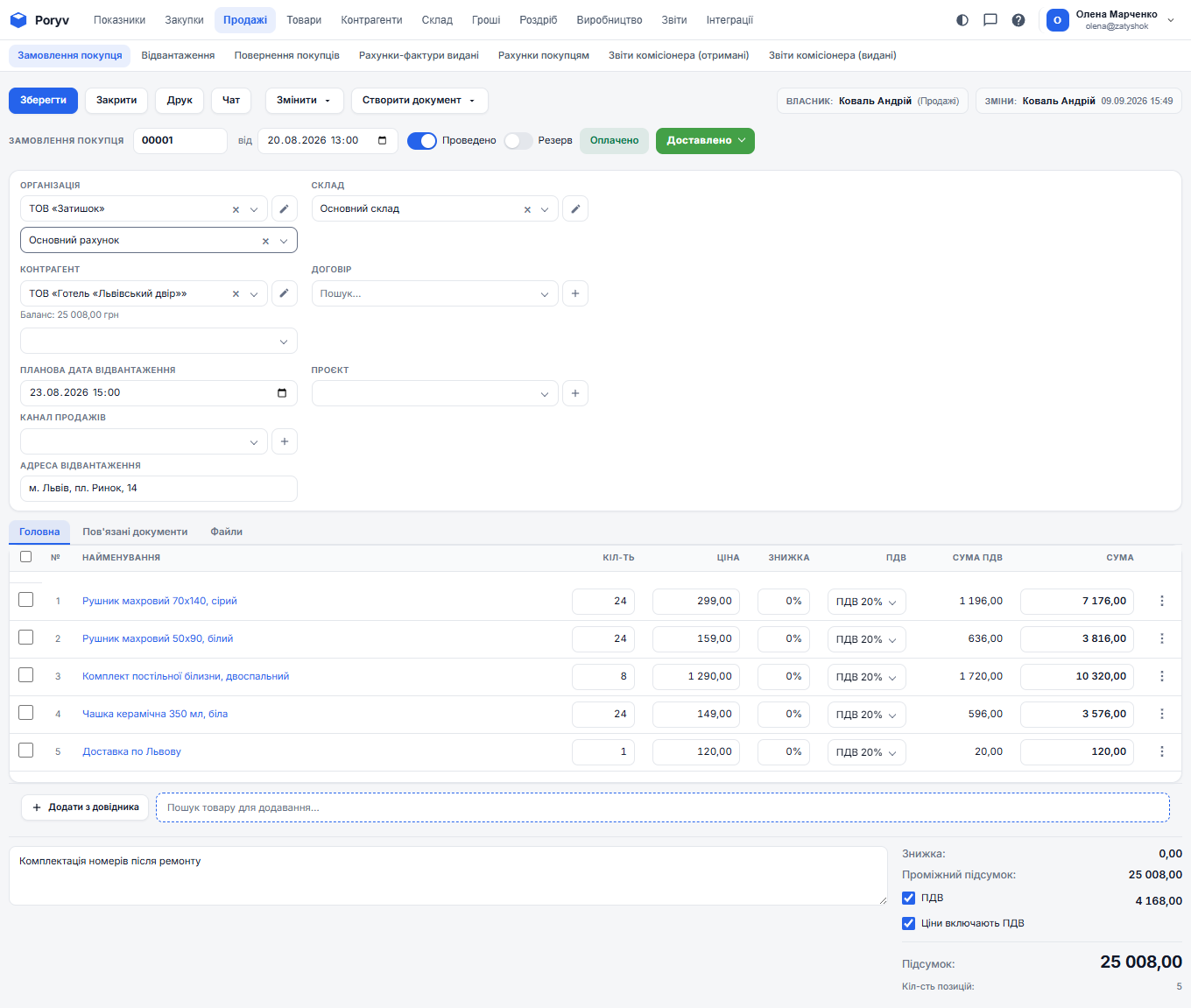
Task: Uncheck Ціни включають ПДВ checkbox
Action: pyautogui.click(x=908, y=923)
